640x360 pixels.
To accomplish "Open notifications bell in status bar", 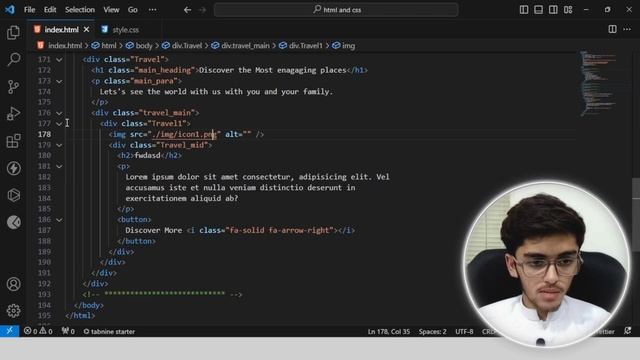I will pyautogui.click(x=628, y=331).
